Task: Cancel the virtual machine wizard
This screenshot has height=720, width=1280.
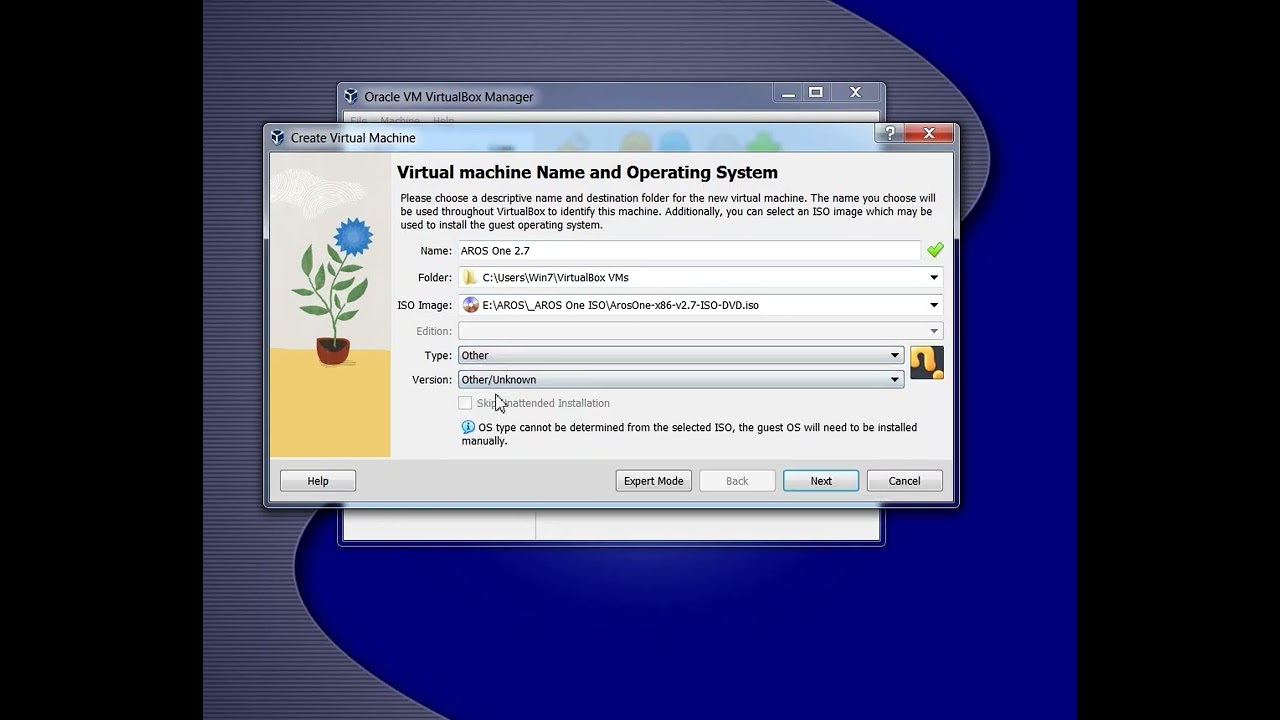Action: pyautogui.click(x=905, y=481)
